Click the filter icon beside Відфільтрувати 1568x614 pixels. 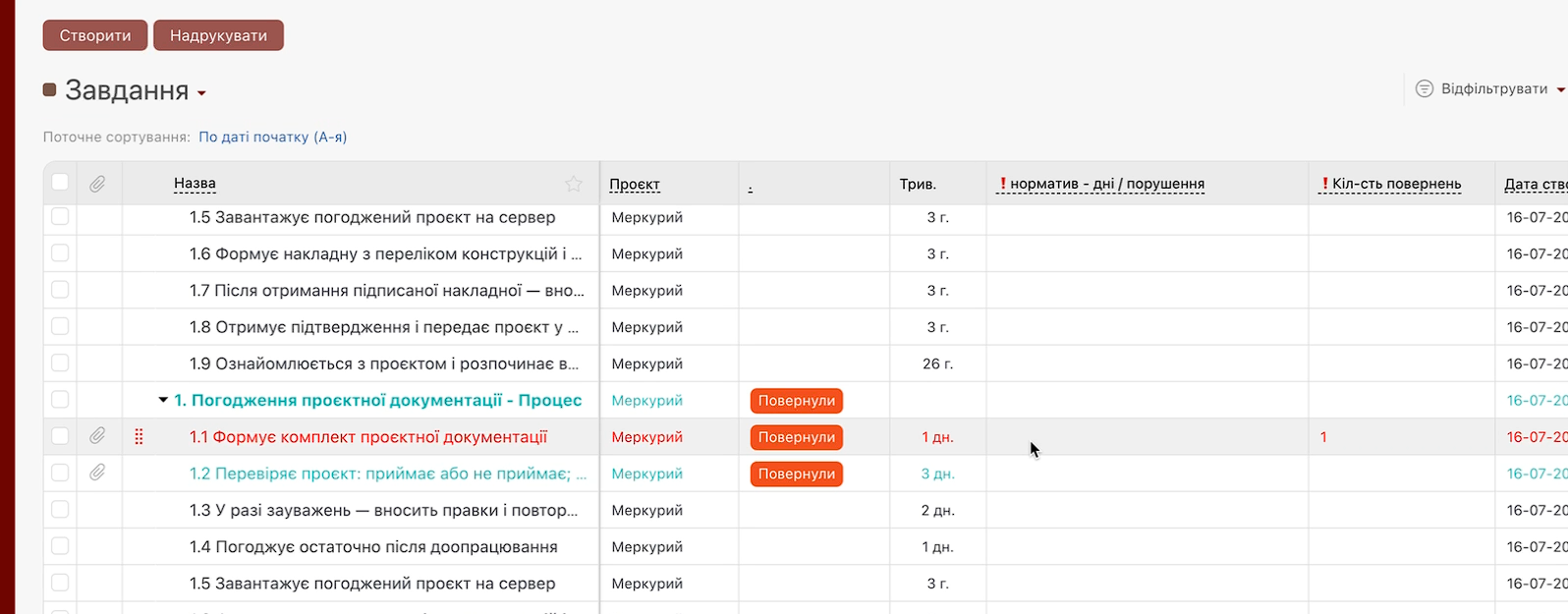(1424, 88)
